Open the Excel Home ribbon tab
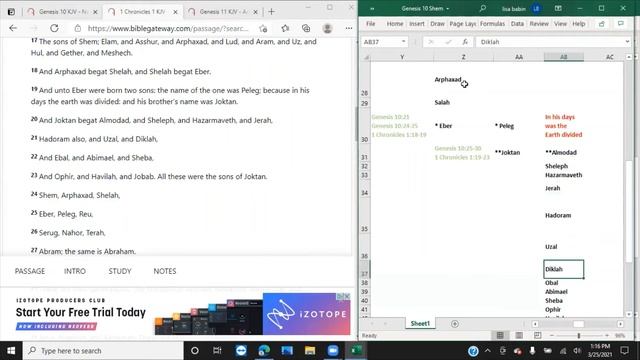 pos(395,24)
